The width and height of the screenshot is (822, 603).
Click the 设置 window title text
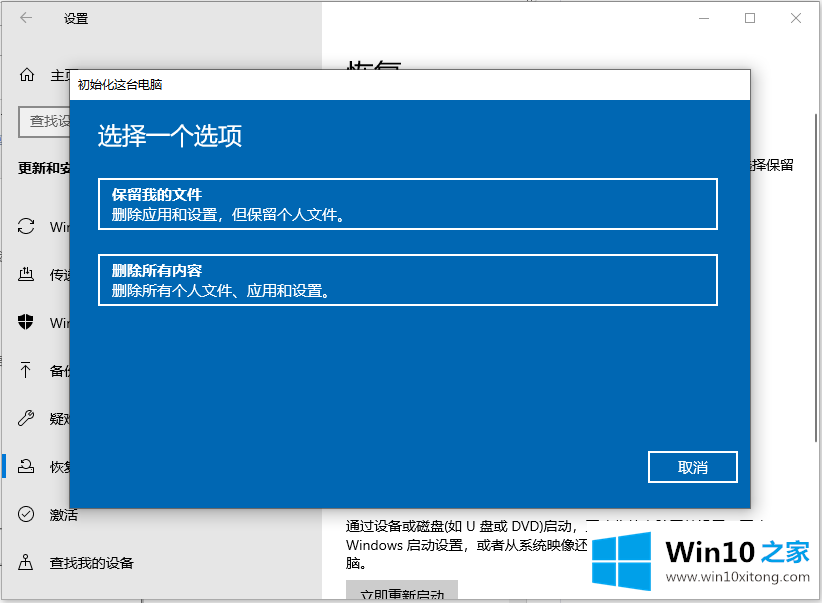(x=76, y=18)
